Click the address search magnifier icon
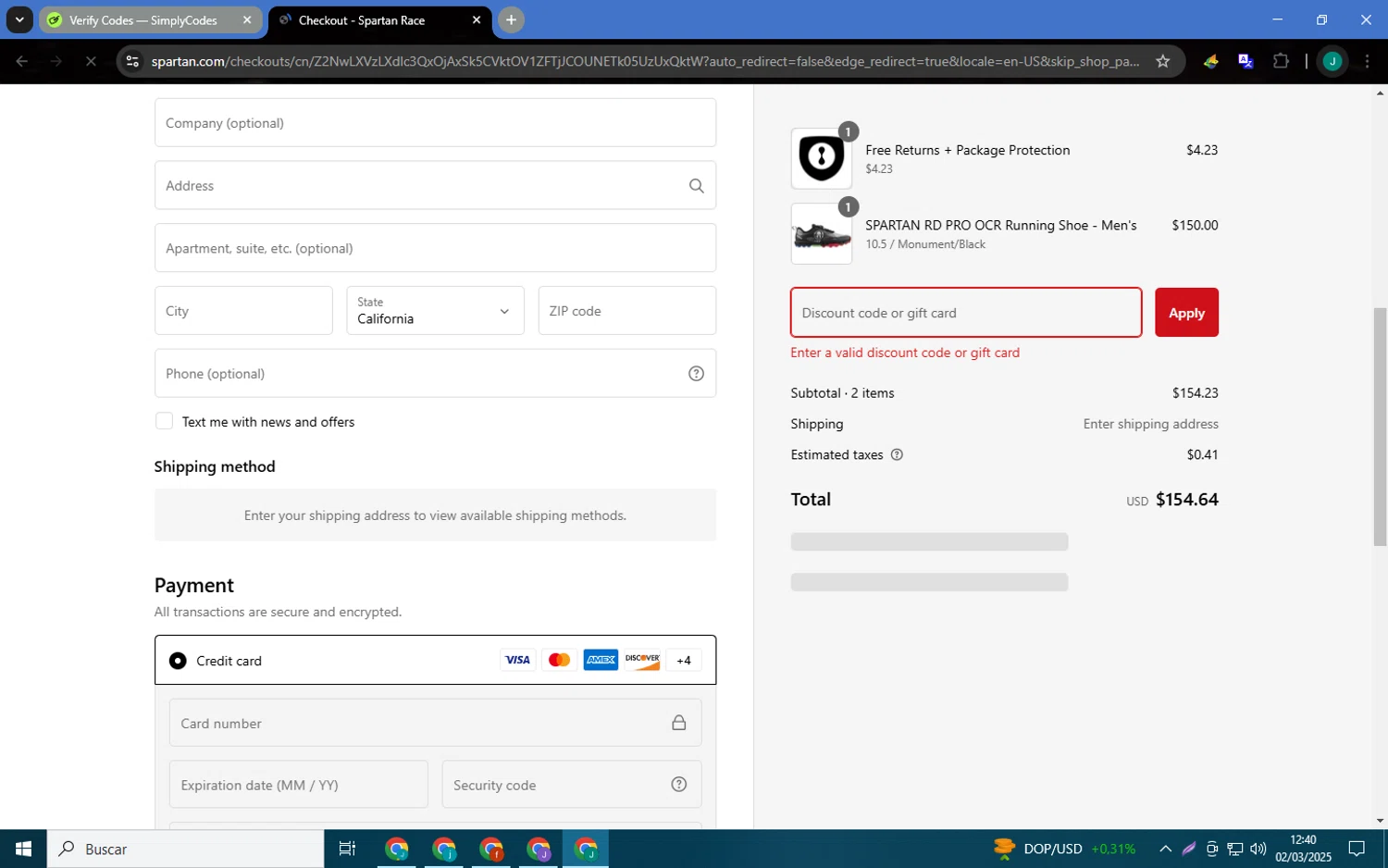This screenshot has height=868, width=1388. (x=696, y=186)
